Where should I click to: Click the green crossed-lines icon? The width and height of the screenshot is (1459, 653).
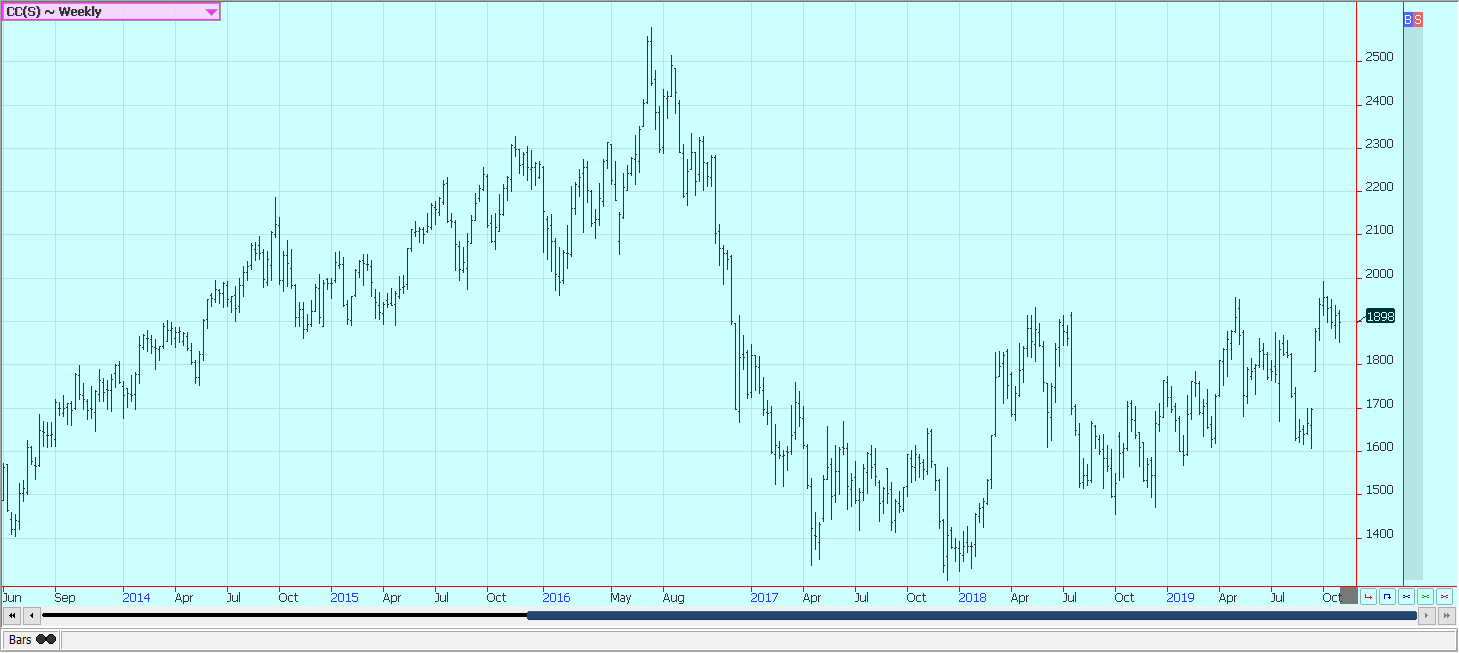click(1425, 597)
